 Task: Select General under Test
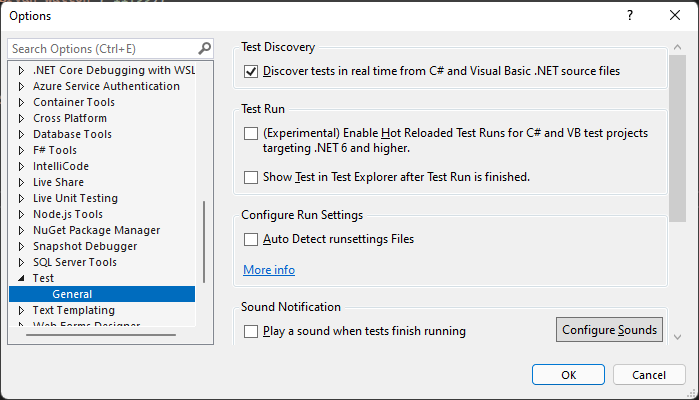tap(72, 294)
